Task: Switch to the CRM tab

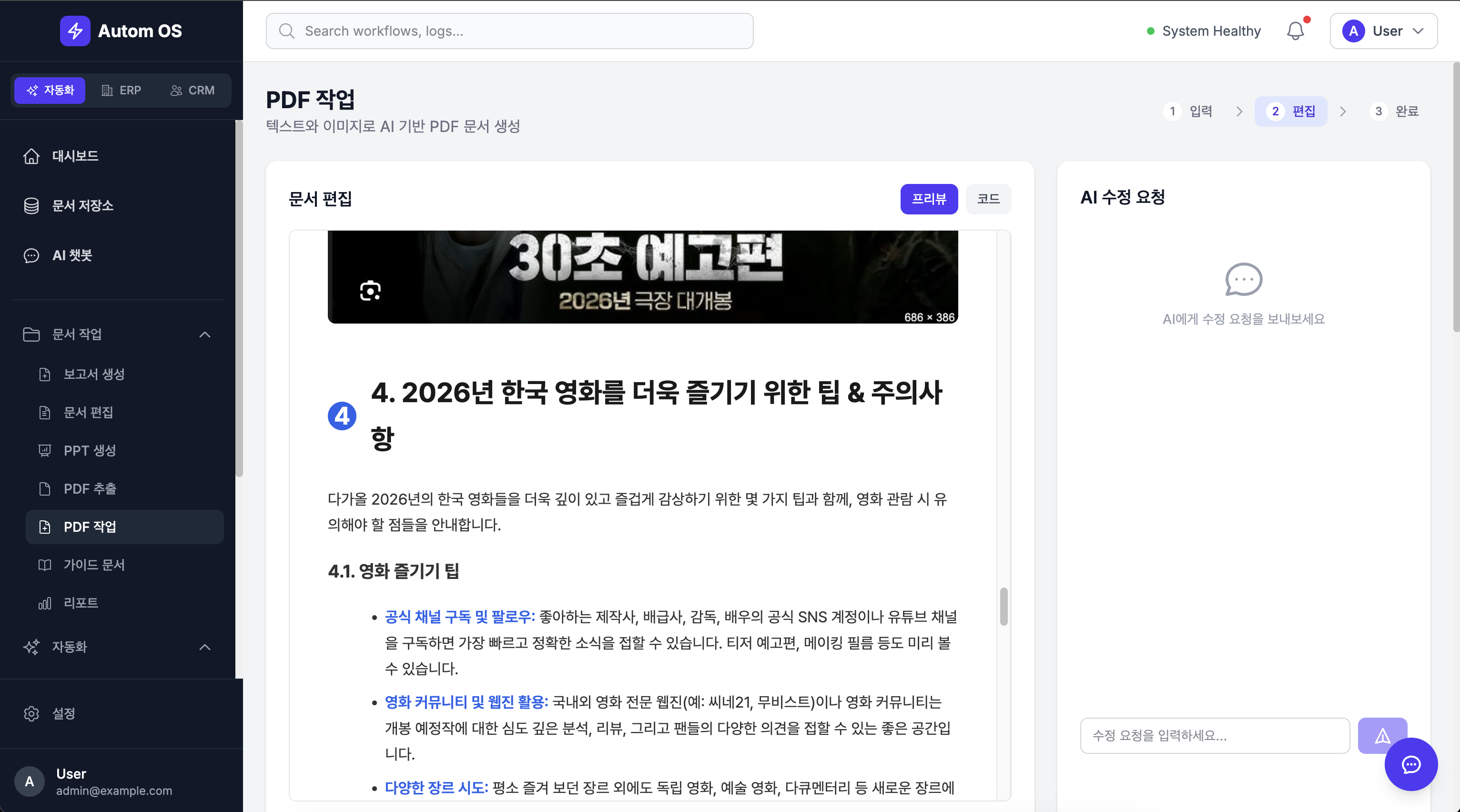Action: pos(192,90)
